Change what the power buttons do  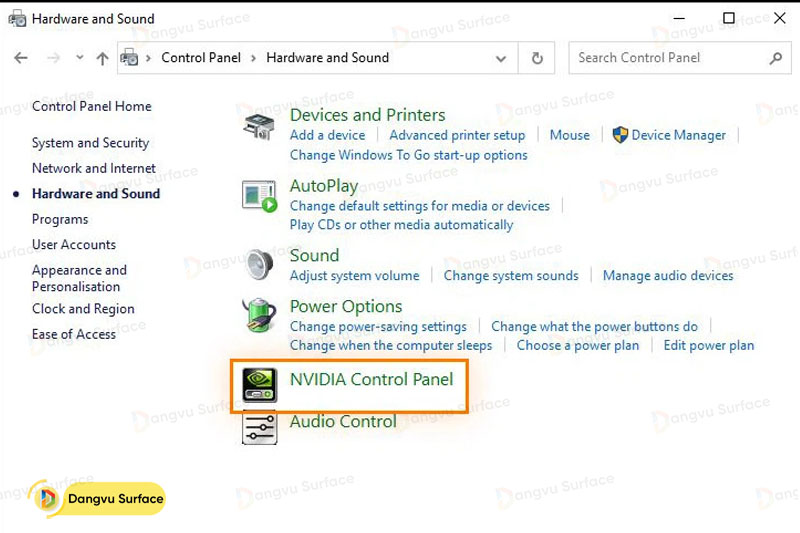click(x=594, y=326)
